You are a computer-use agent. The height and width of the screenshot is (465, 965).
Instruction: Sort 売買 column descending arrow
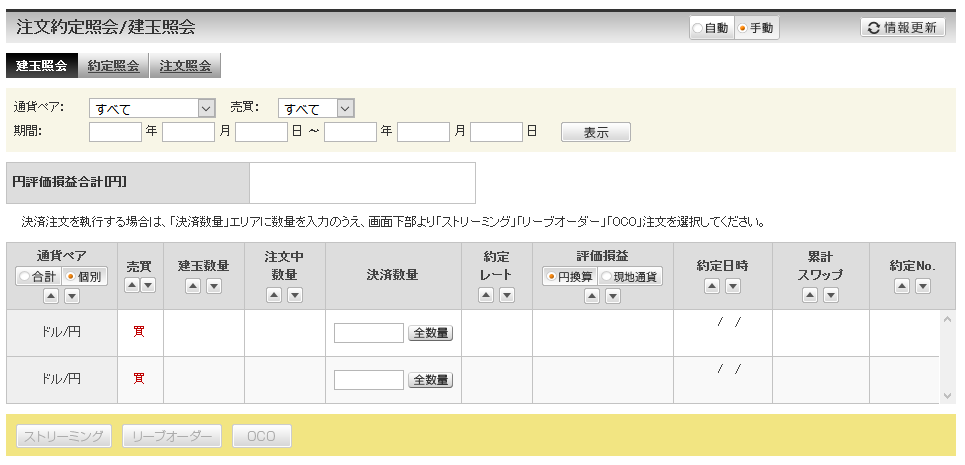click(x=148, y=285)
